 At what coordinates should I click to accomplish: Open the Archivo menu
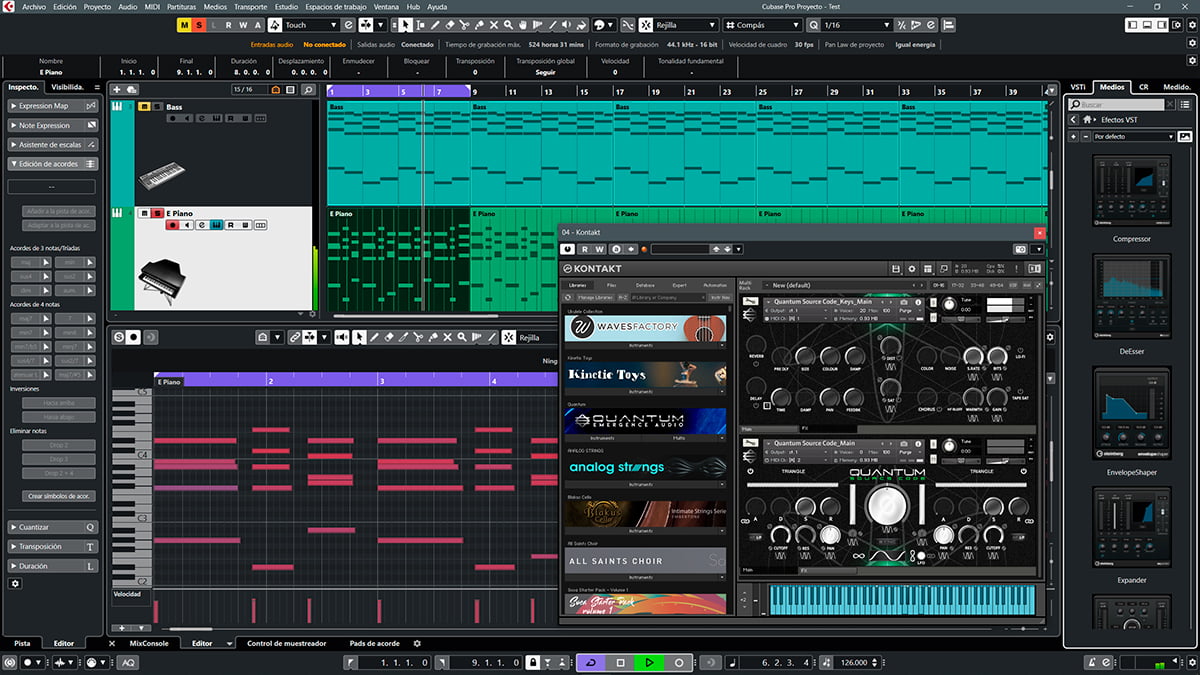34,6
